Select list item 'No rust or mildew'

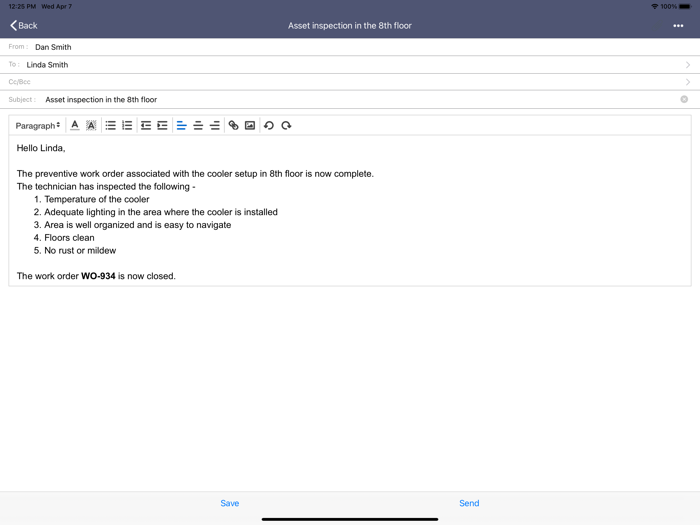click(80, 250)
